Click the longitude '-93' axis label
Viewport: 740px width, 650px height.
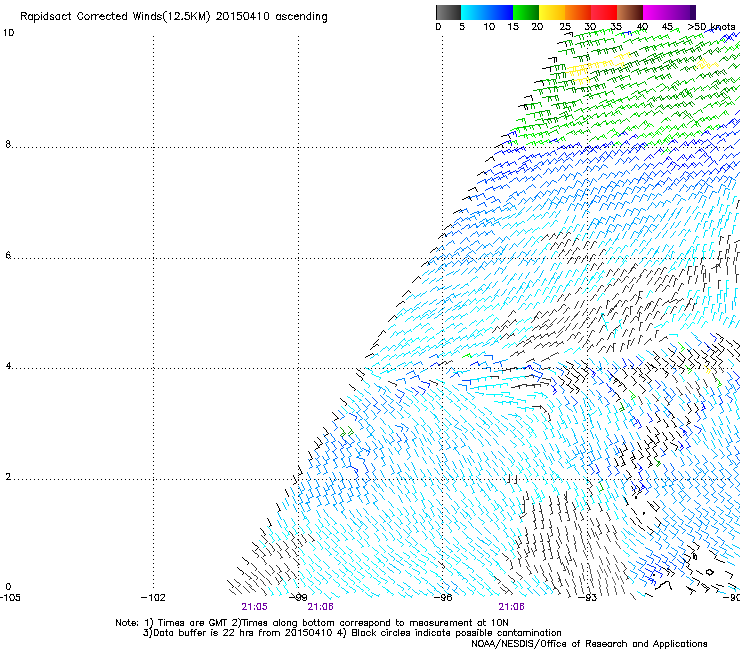pyautogui.click(x=588, y=598)
